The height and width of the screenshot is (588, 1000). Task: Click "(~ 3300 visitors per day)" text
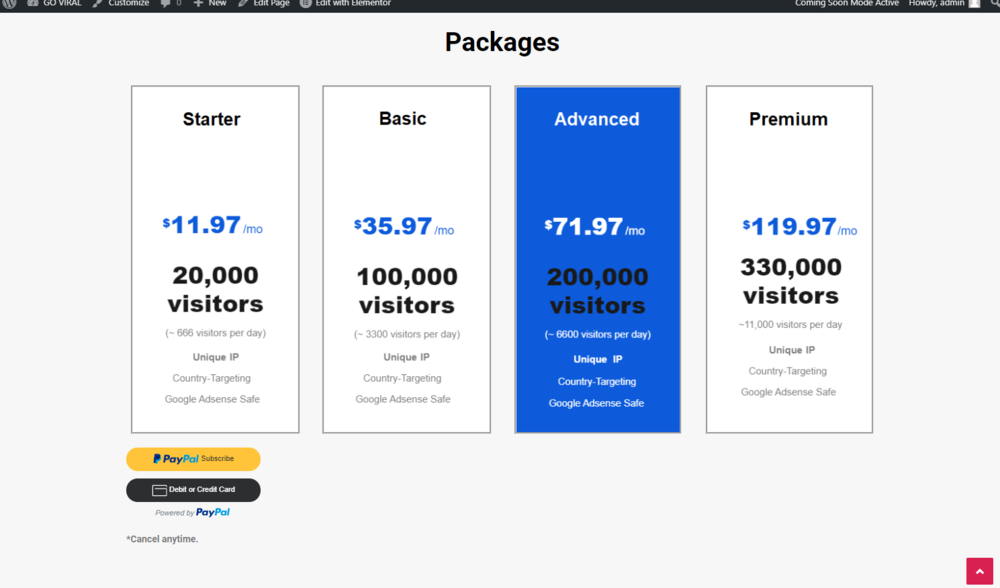click(407, 334)
